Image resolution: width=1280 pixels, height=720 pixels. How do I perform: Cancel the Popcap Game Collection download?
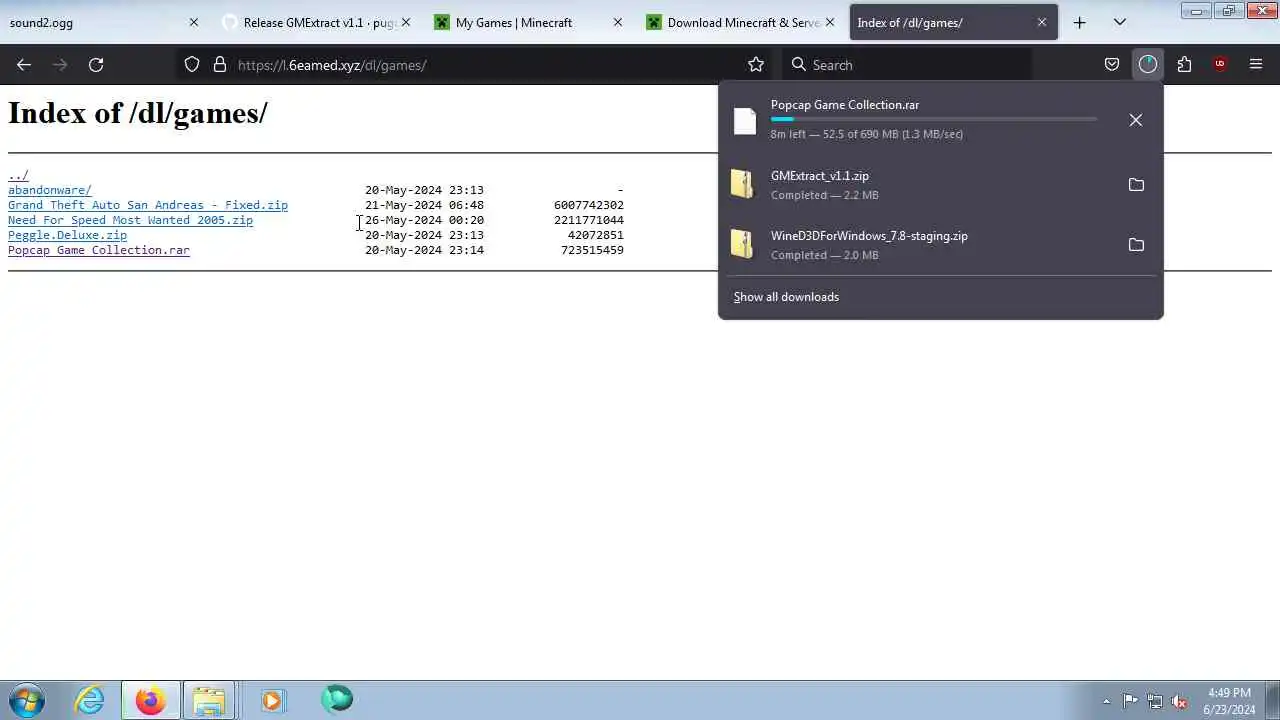(x=1136, y=120)
